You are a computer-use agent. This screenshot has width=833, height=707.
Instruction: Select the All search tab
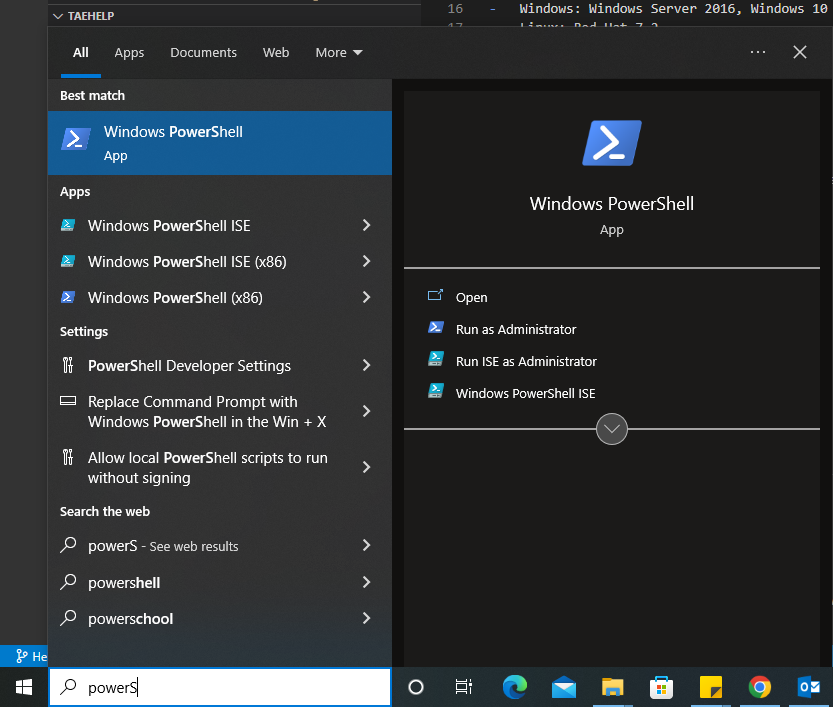click(x=81, y=53)
